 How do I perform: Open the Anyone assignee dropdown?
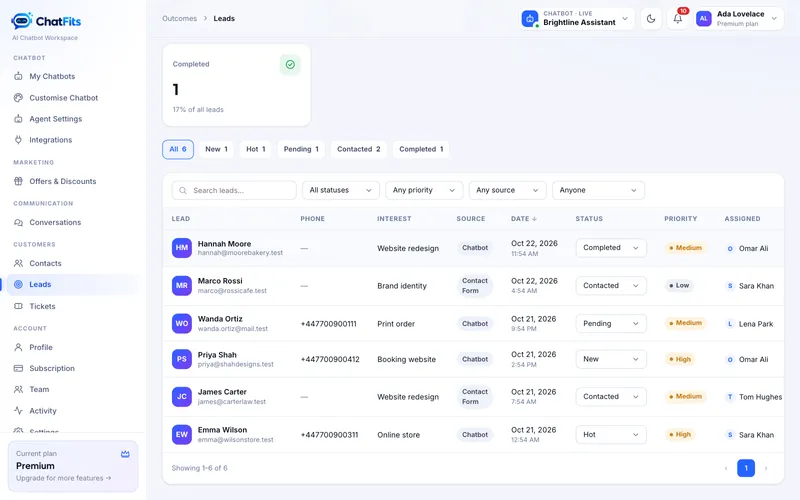click(x=598, y=190)
